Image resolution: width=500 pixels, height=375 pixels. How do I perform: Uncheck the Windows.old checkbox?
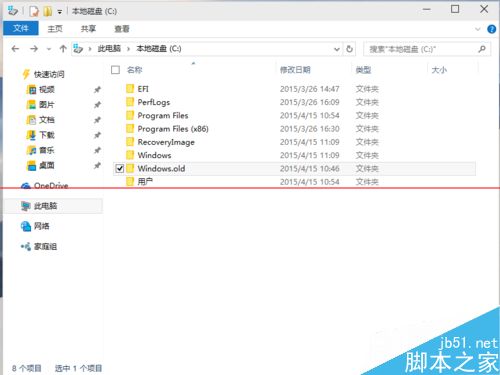click(x=119, y=169)
